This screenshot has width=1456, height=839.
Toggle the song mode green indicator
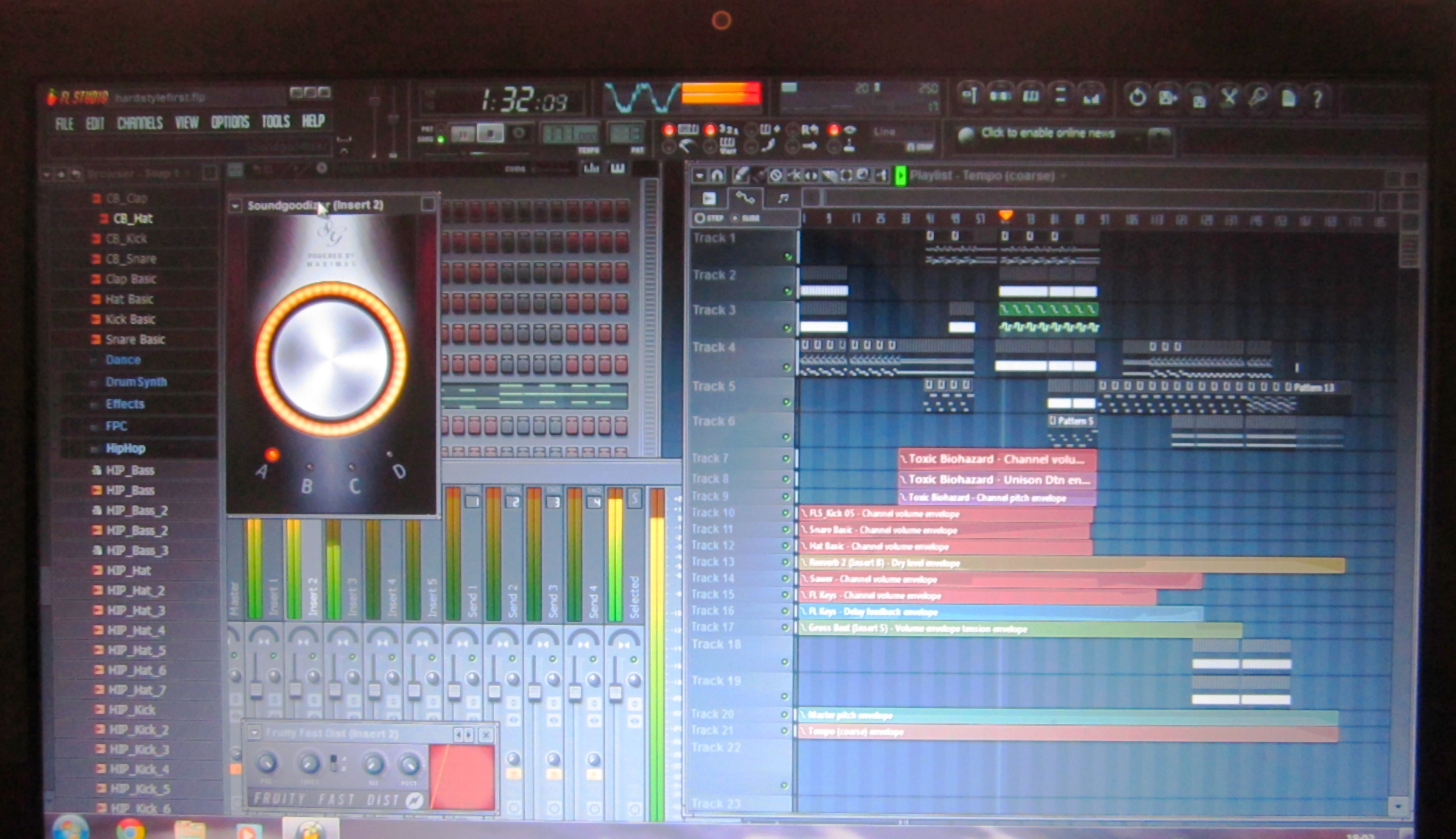pyautogui.click(x=440, y=138)
